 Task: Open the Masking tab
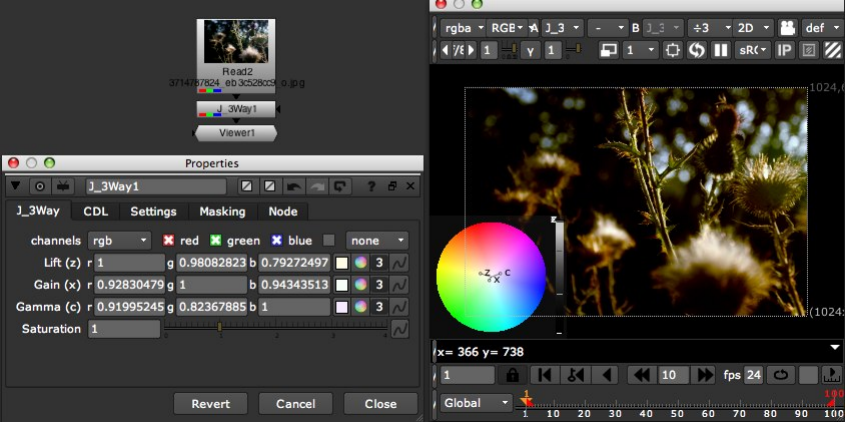[x=223, y=212]
